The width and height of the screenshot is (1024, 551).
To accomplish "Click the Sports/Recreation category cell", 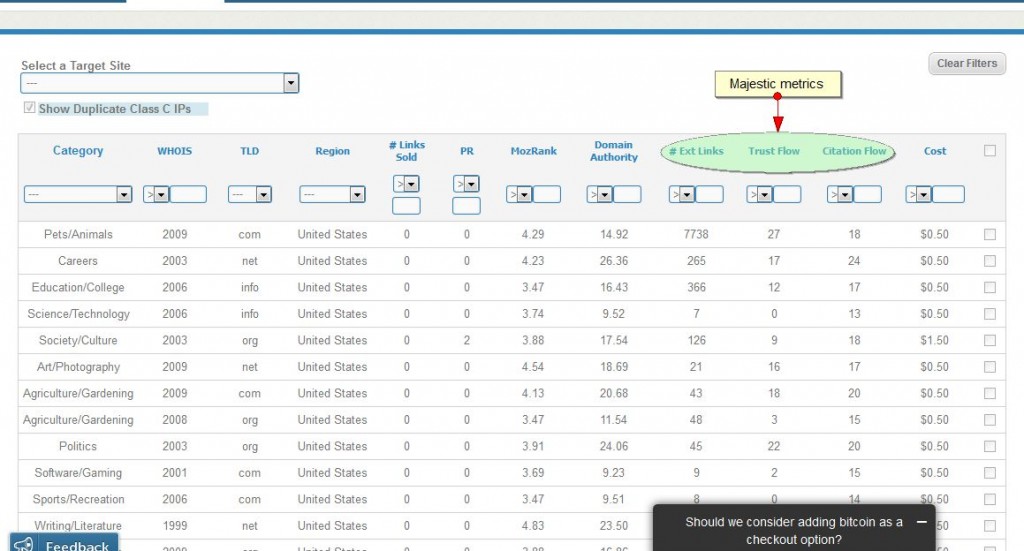I will [78, 499].
